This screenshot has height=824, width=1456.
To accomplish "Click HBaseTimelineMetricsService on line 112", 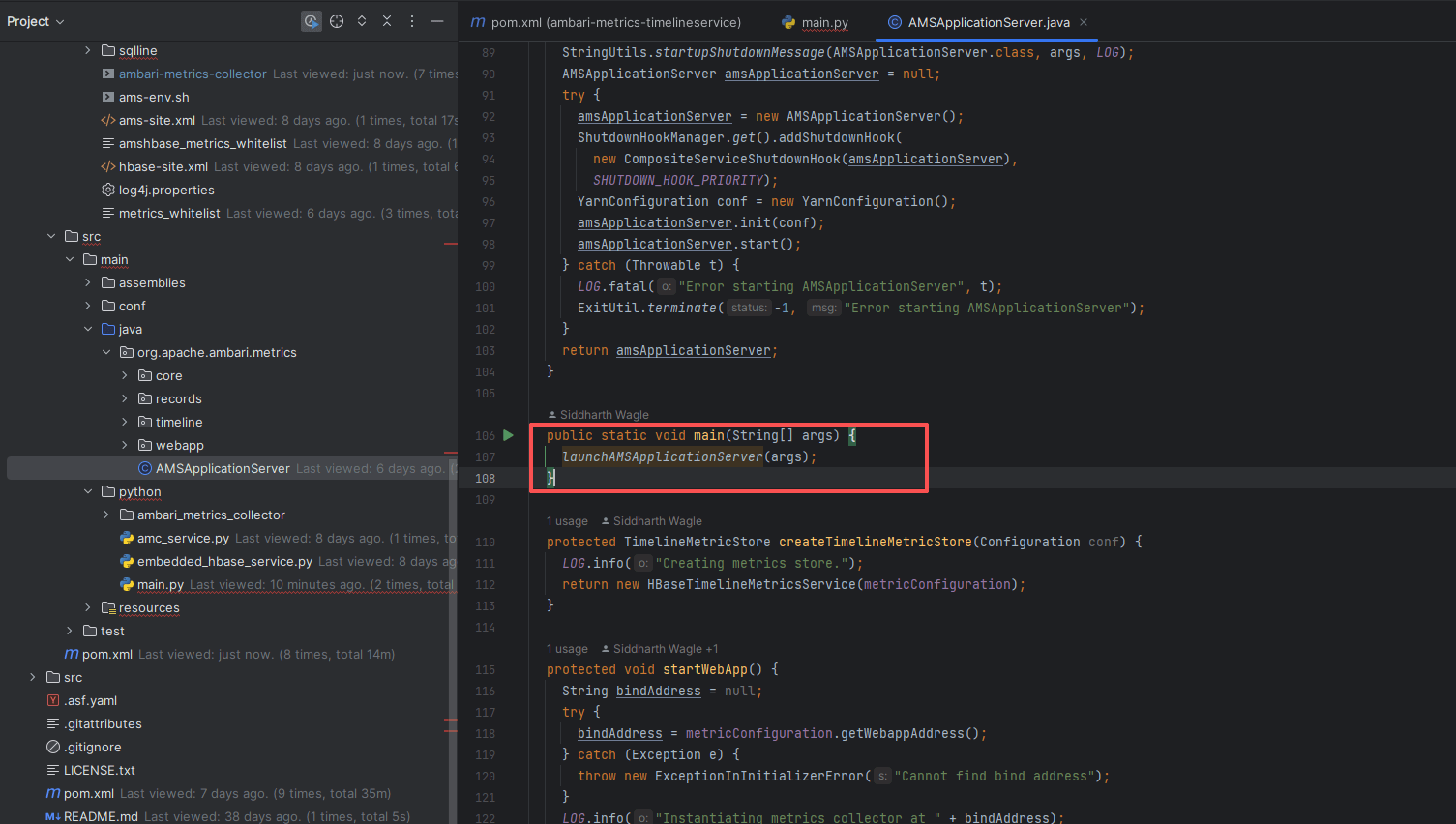I will pyautogui.click(x=751, y=584).
